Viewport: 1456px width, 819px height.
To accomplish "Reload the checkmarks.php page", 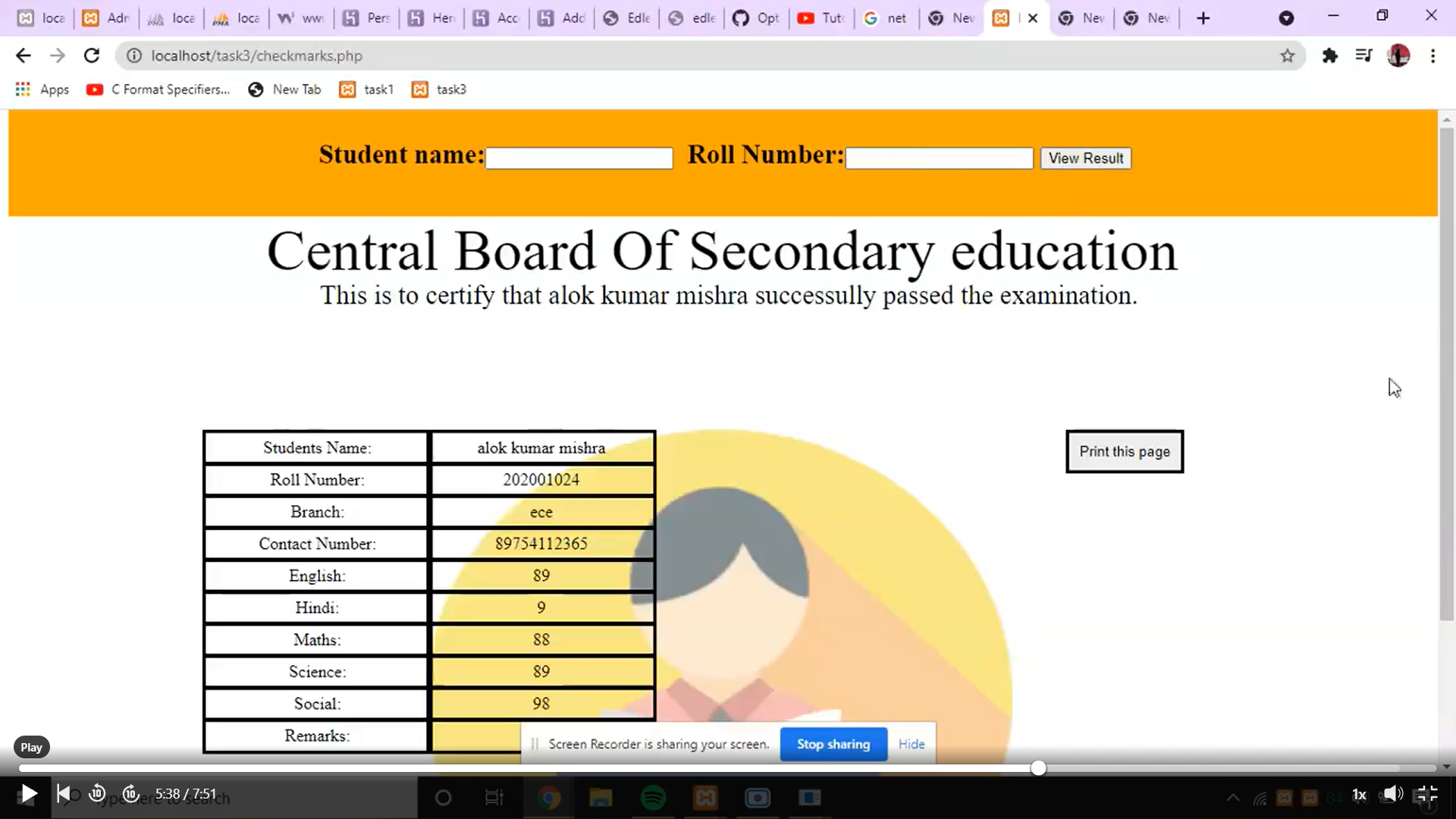I will point(92,55).
